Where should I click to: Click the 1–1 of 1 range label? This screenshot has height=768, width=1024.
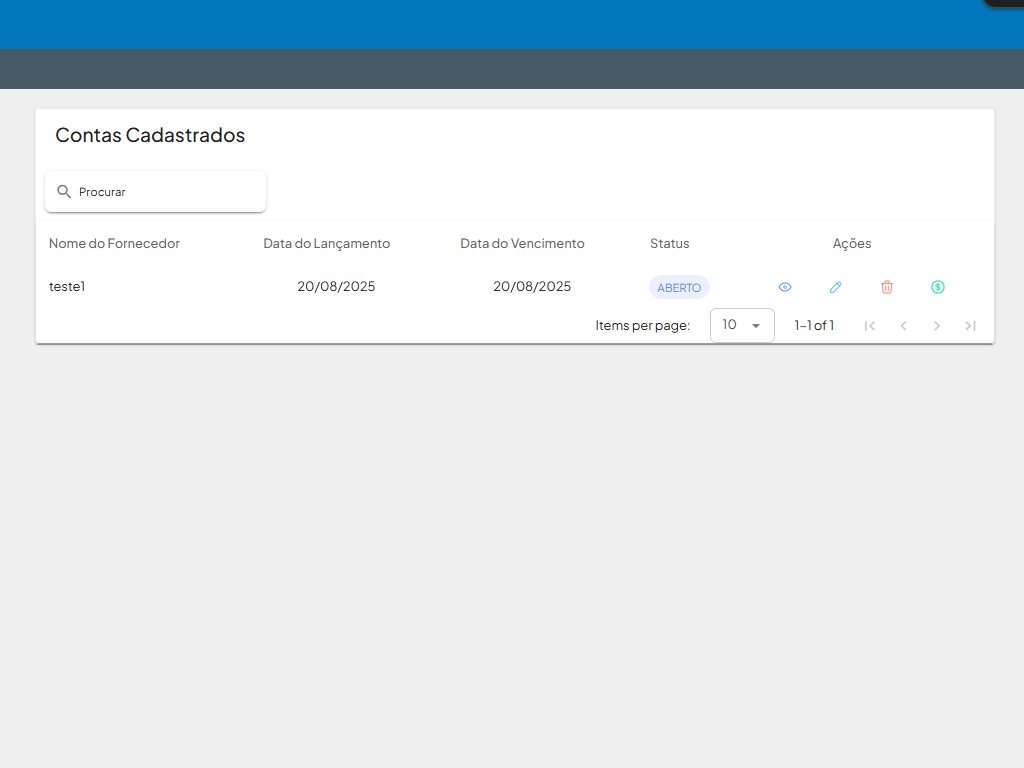coord(814,325)
